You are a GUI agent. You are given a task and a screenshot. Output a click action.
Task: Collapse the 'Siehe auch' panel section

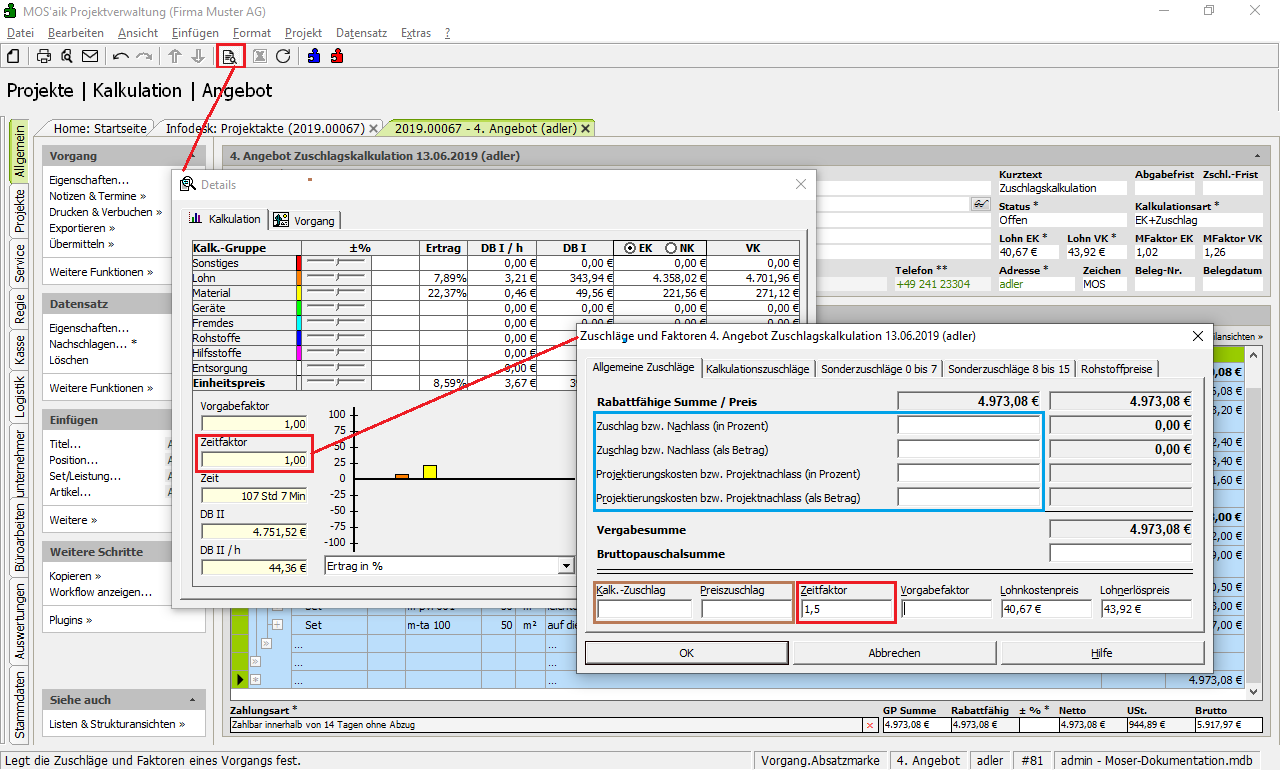coord(191,700)
